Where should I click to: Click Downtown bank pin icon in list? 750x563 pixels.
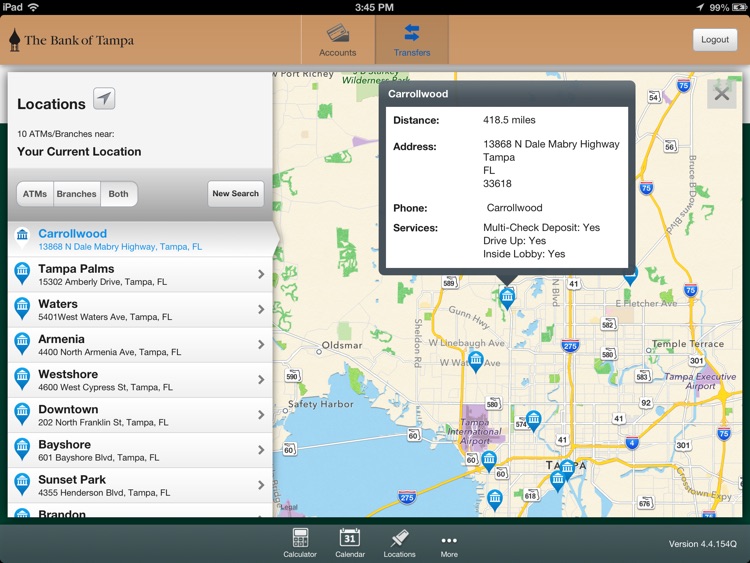pyautogui.click(x=22, y=414)
